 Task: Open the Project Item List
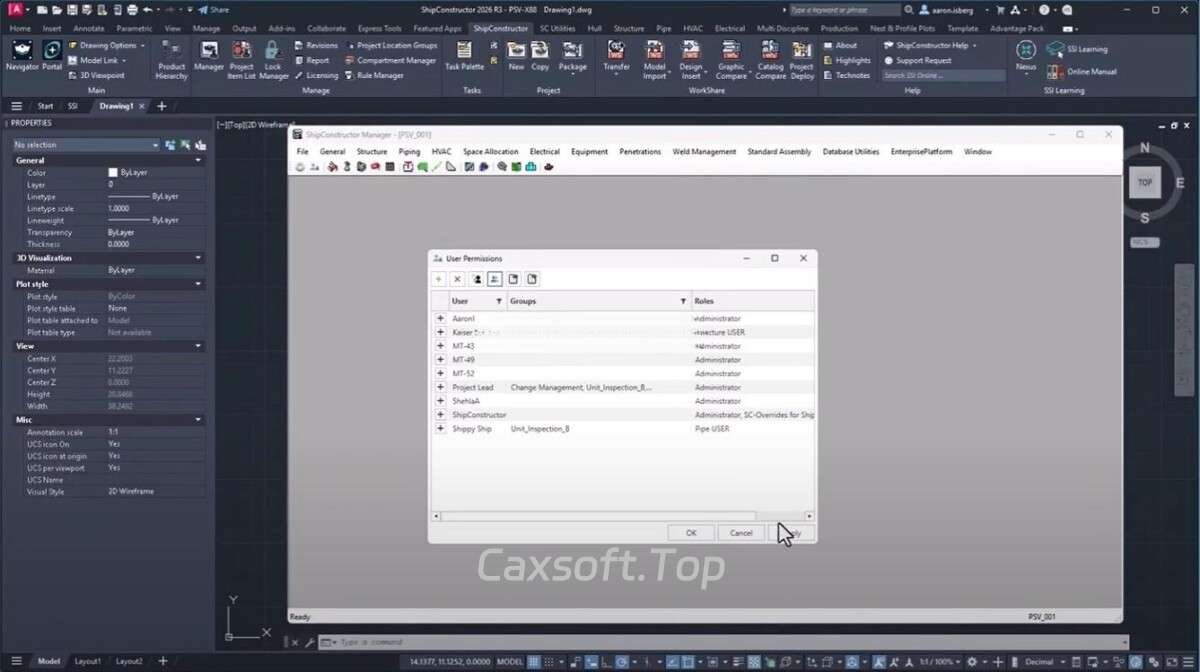click(x=242, y=60)
